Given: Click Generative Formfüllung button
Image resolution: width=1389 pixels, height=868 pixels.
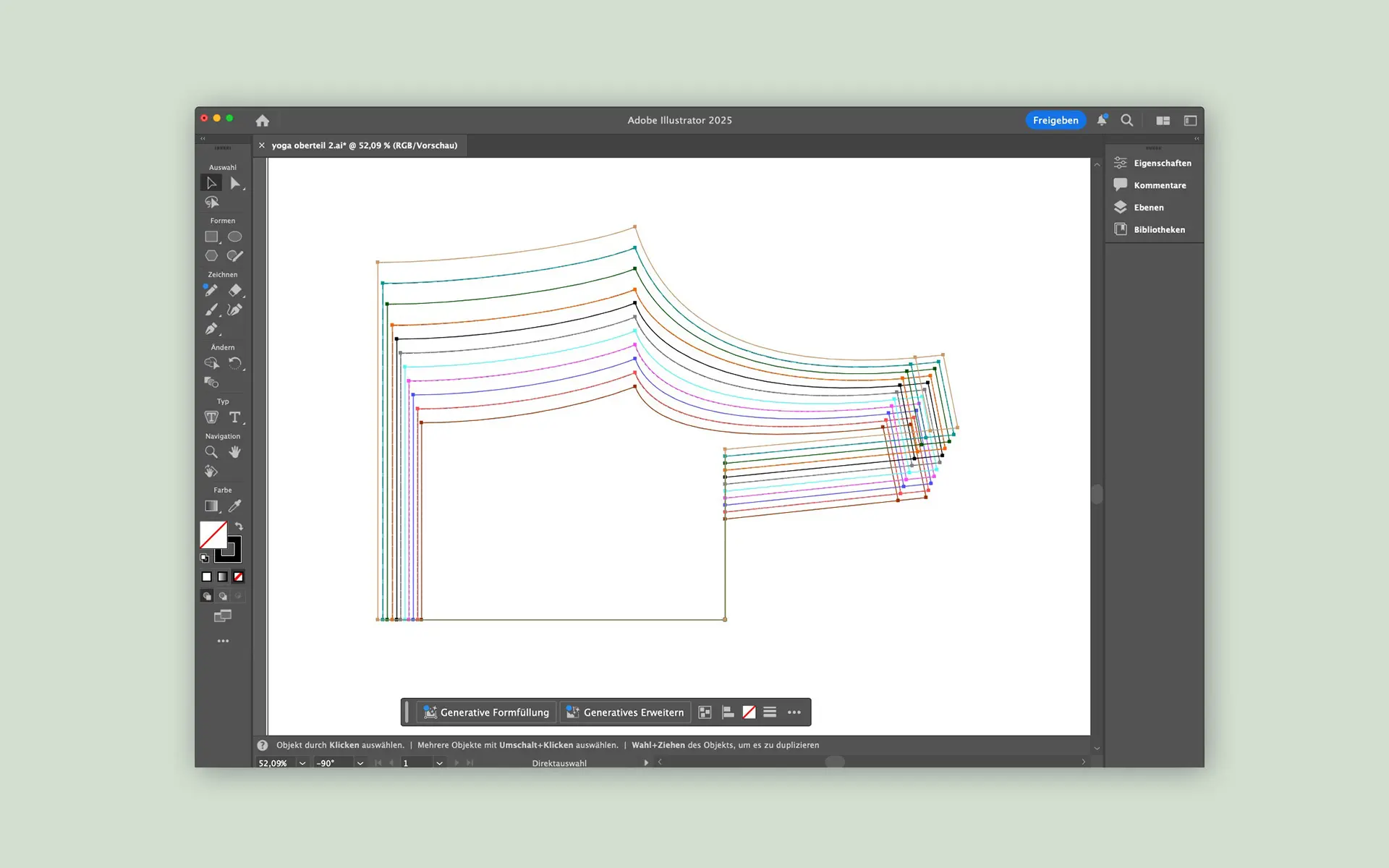Looking at the screenshot, I should (486, 712).
